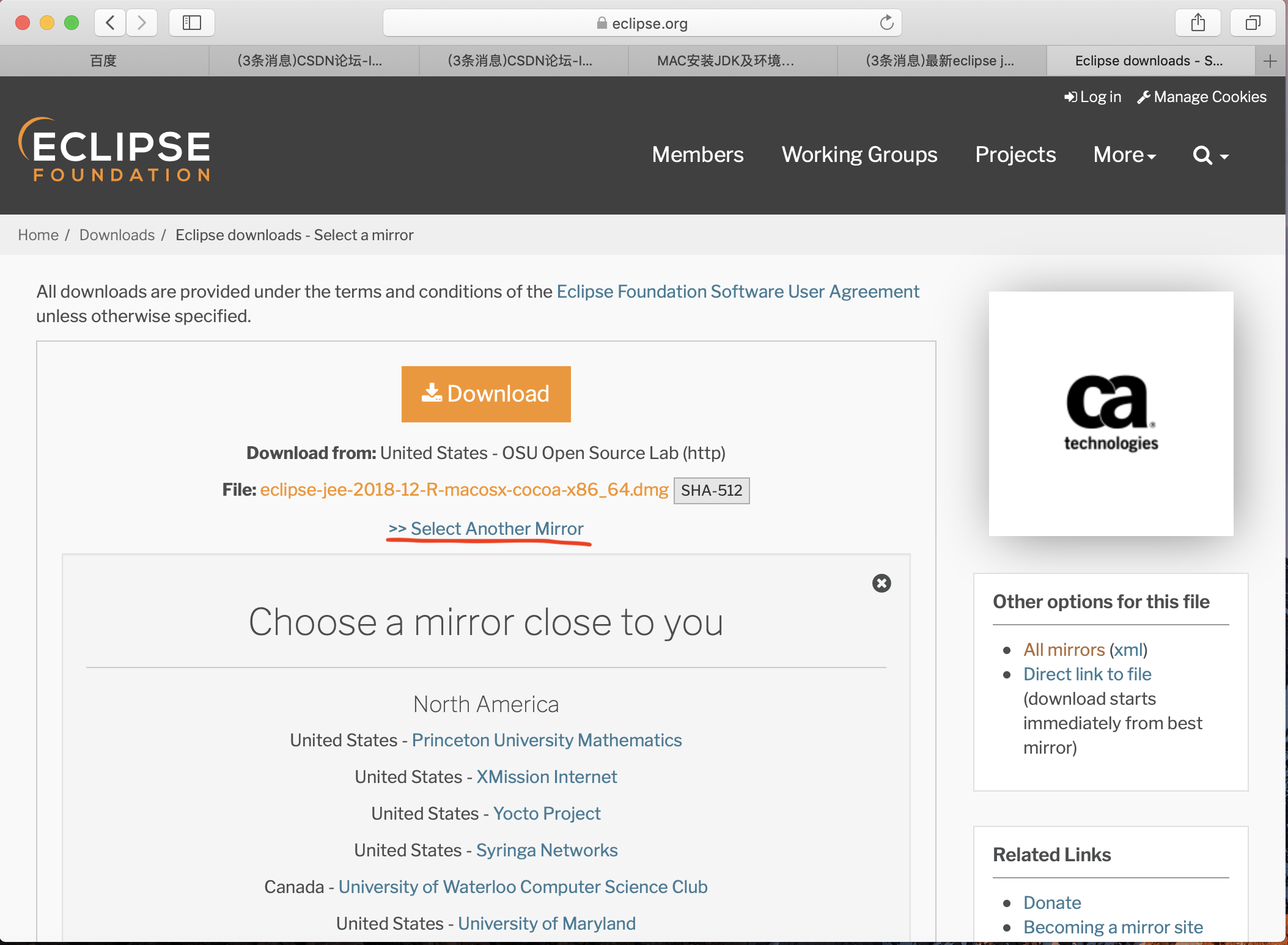Click the eclipse-jee-2018-12-R dmg file link
This screenshot has height=945, width=1288.
click(464, 490)
